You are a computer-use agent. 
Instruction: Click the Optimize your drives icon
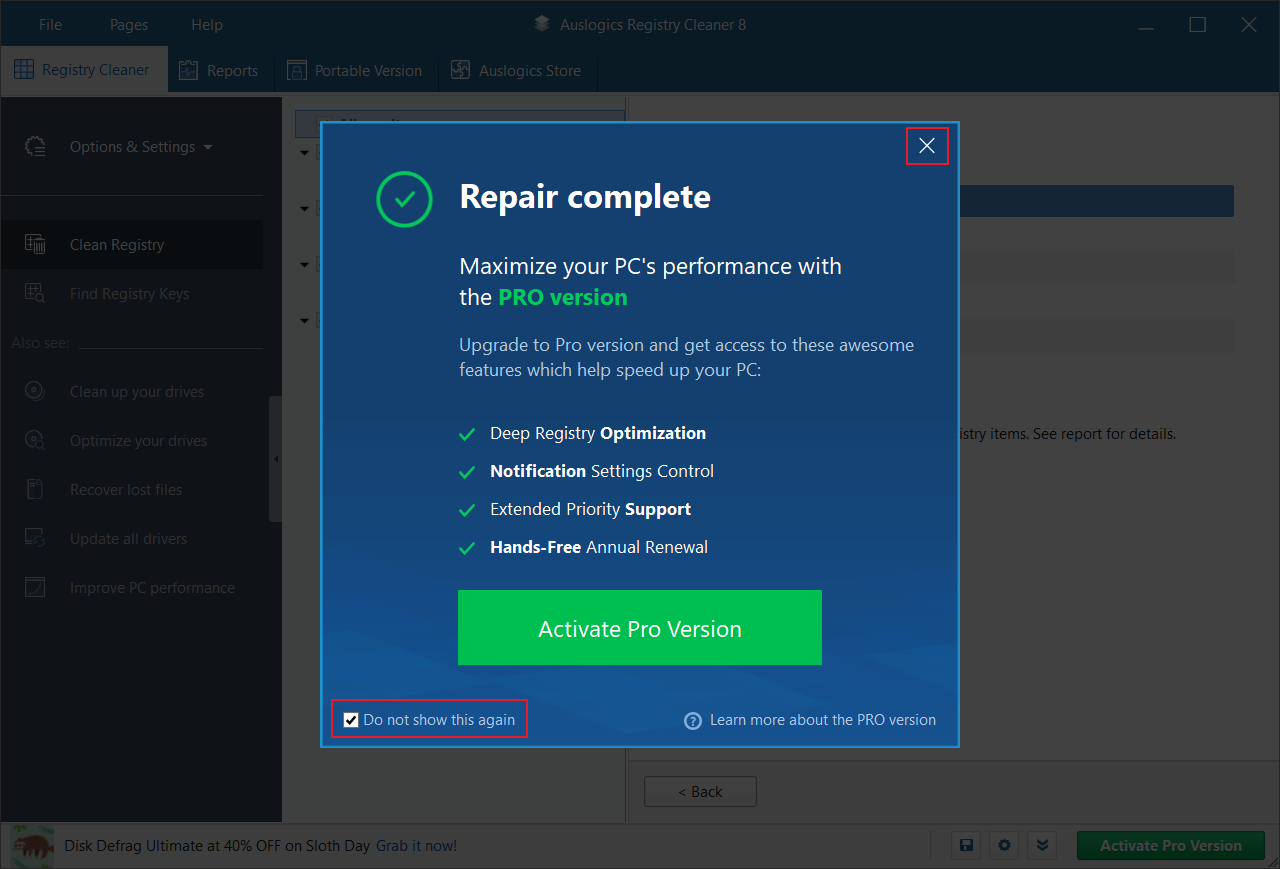pyautogui.click(x=35, y=441)
